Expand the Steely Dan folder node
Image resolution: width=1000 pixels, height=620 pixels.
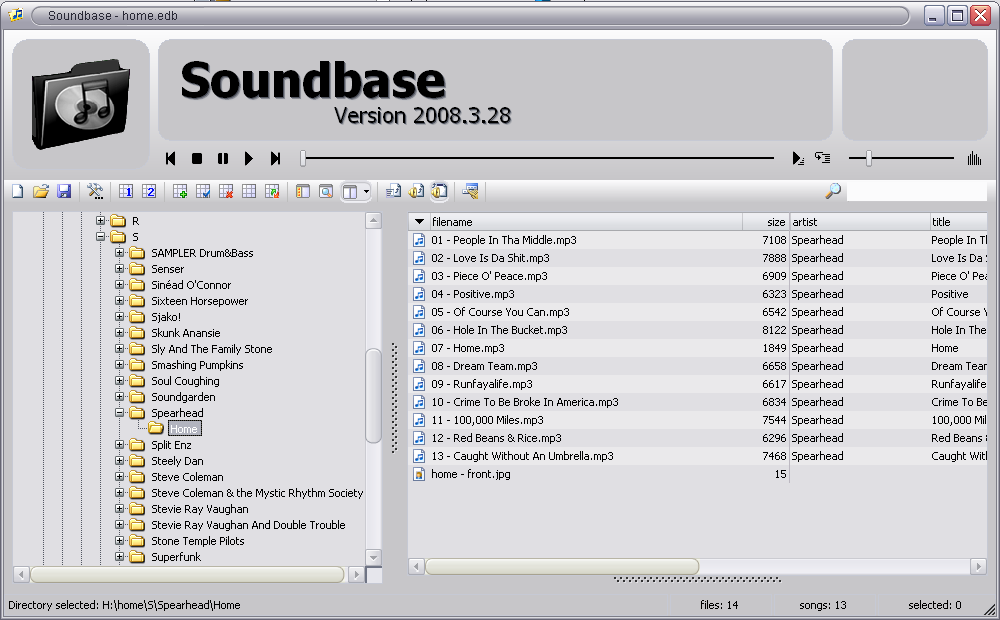[x=119, y=461]
